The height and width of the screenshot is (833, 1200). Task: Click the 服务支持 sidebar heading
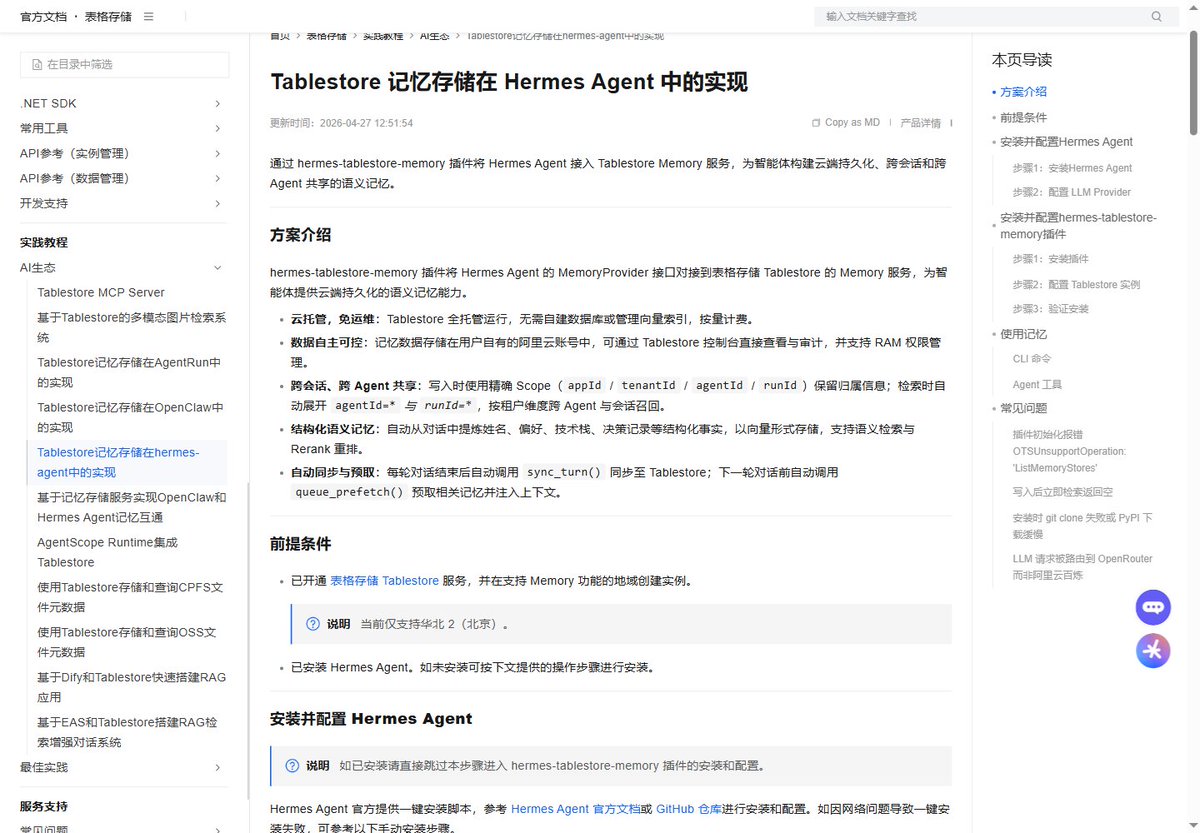coord(44,807)
